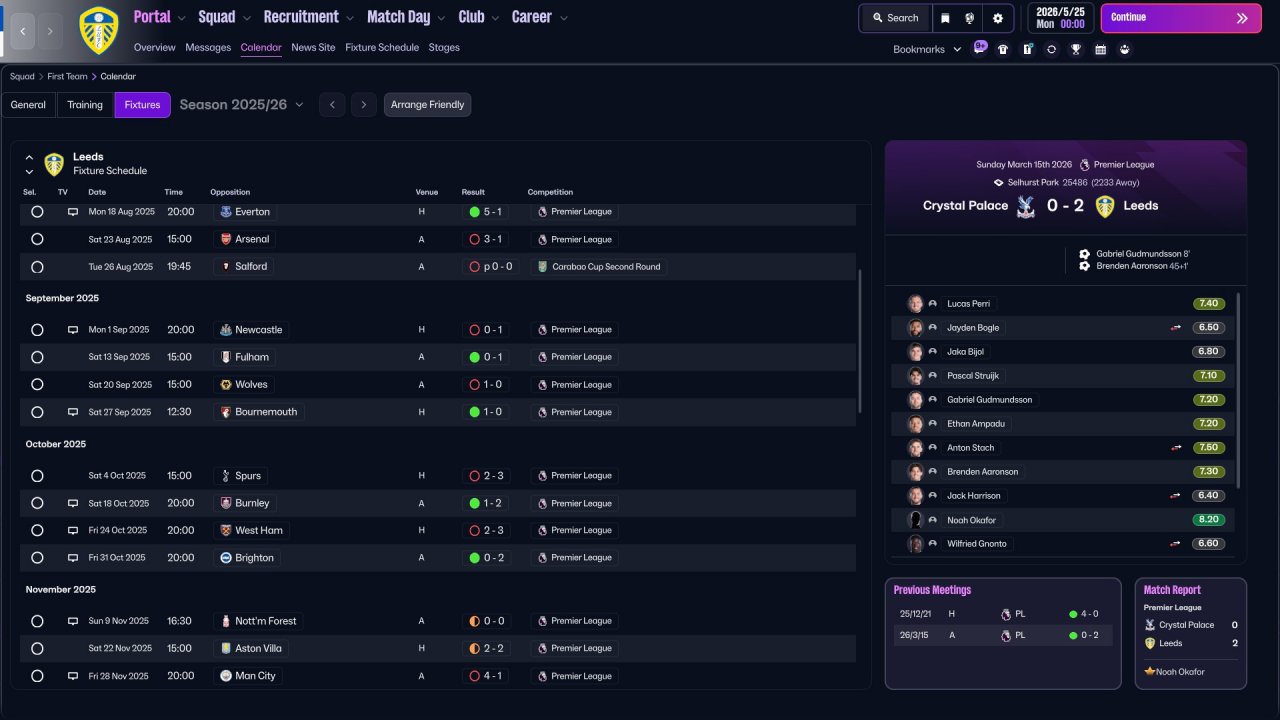Open the News Site sub-tab
Screen dimensions: 1280x720
[313, 47]
